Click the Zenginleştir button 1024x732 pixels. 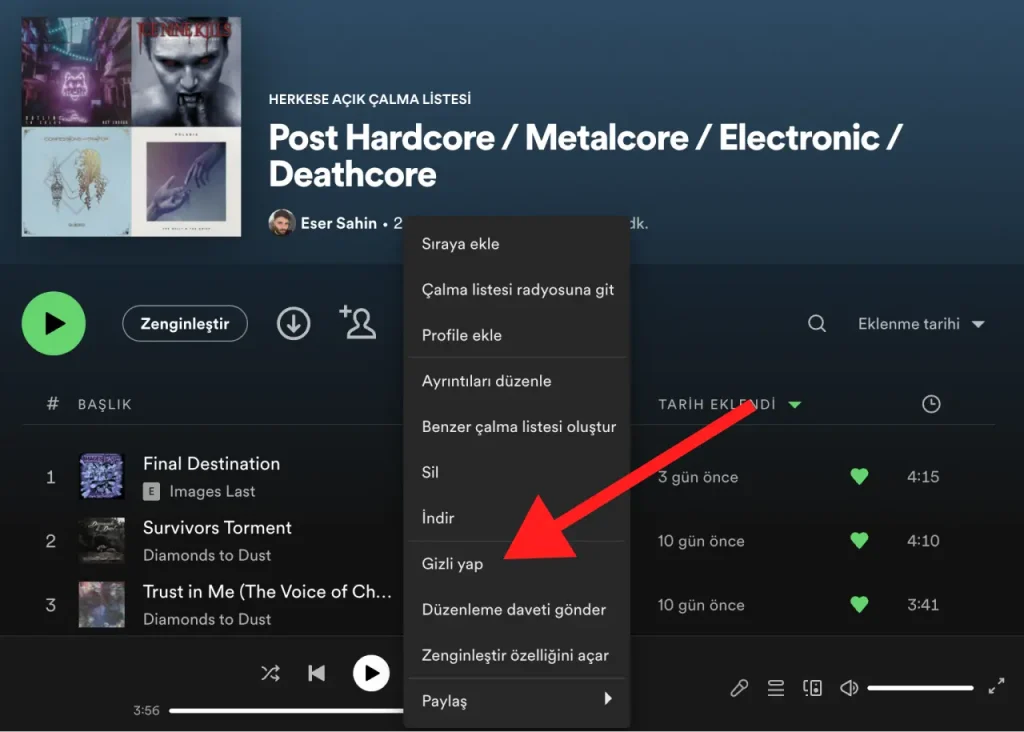(x=185, y=323)
